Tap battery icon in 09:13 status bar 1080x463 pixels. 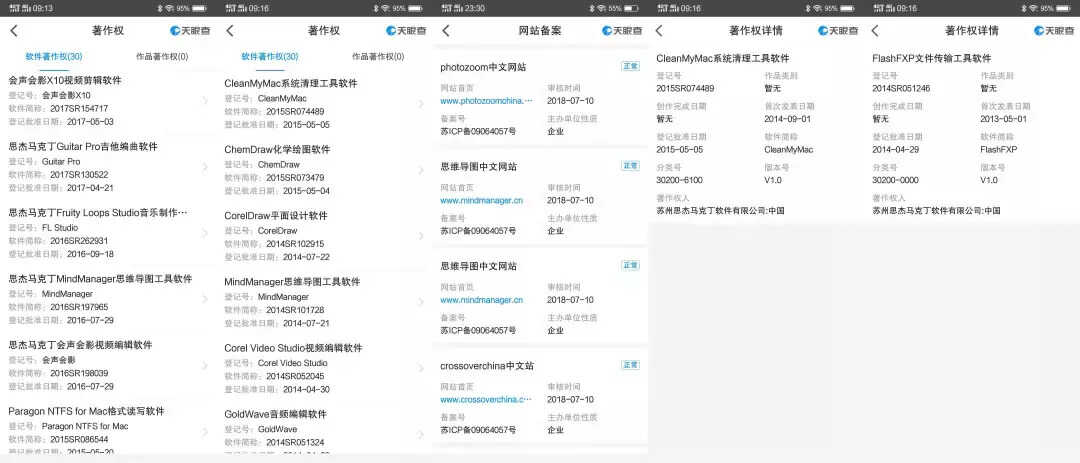click(200, 8)
